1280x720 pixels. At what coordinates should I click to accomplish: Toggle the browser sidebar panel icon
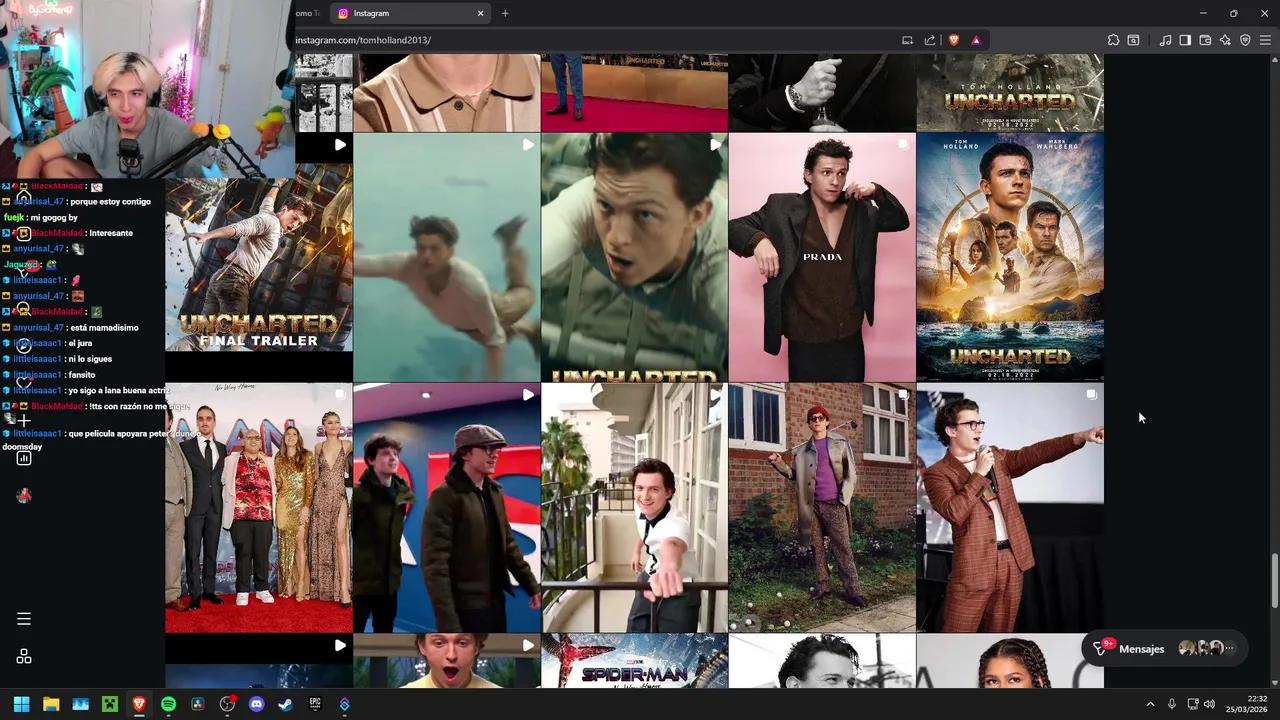point(1185,40)
